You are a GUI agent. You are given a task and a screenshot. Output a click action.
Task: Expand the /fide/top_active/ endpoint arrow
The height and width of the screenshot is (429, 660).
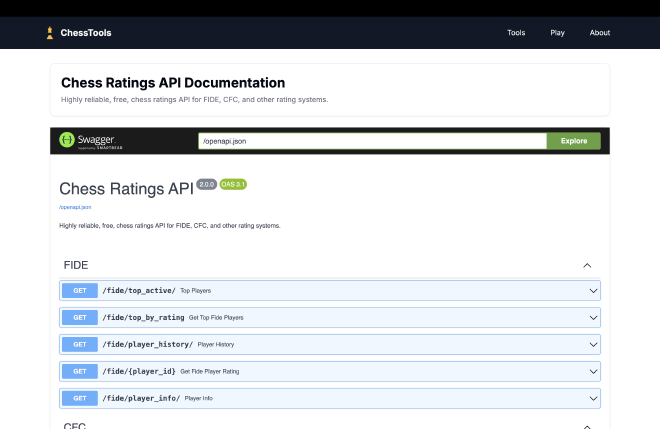pos(593,290)
